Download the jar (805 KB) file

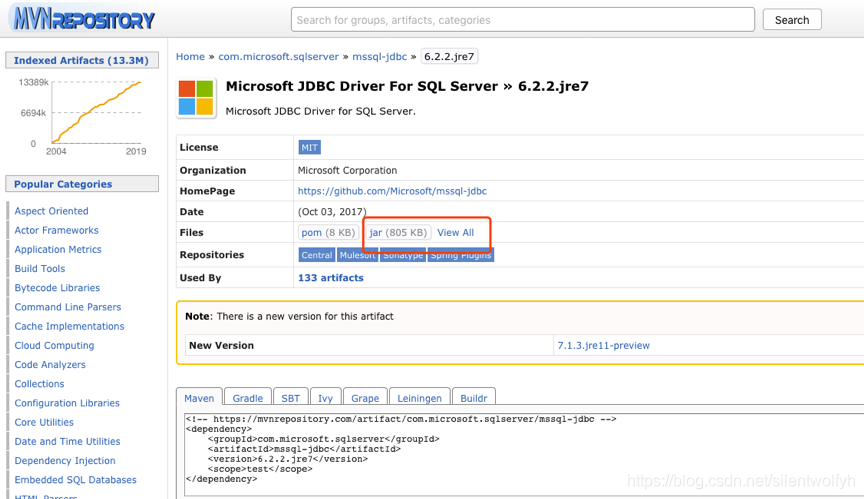398,232
